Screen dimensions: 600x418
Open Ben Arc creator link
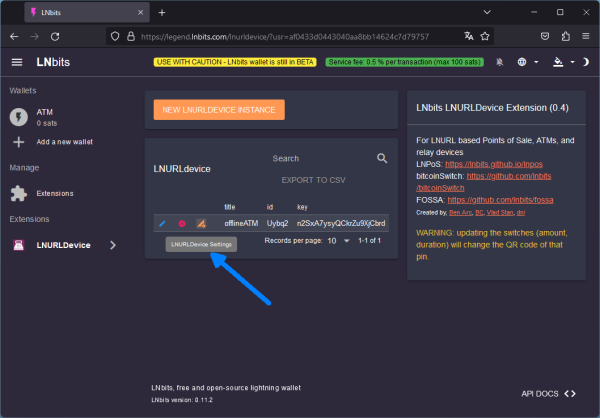[x=460, y=212]
